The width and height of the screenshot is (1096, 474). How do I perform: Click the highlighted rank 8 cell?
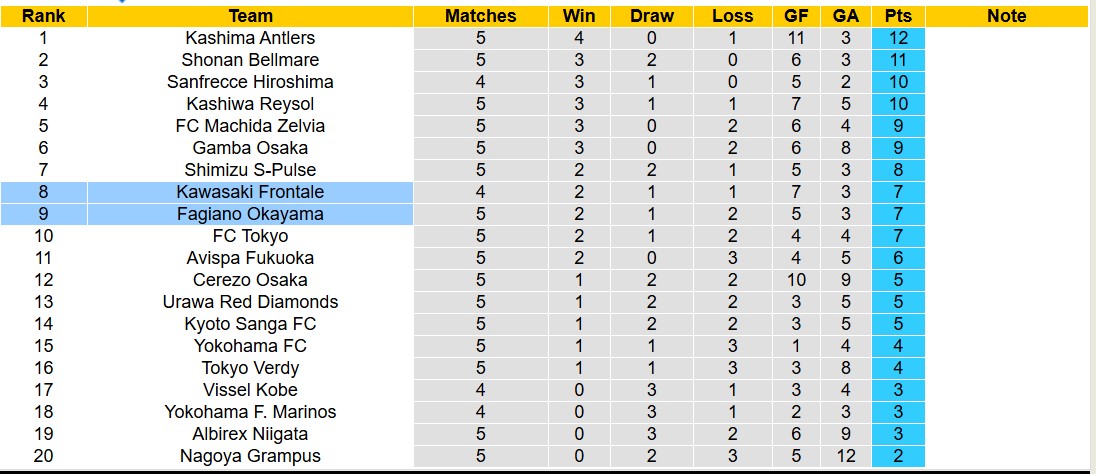coord(43,192)
